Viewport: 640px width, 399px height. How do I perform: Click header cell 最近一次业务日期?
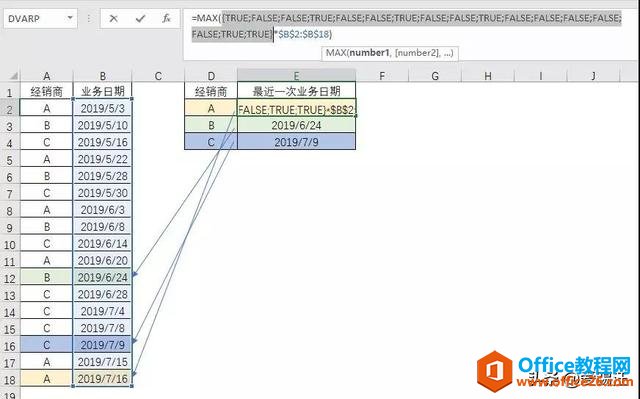tap(296, 91)
